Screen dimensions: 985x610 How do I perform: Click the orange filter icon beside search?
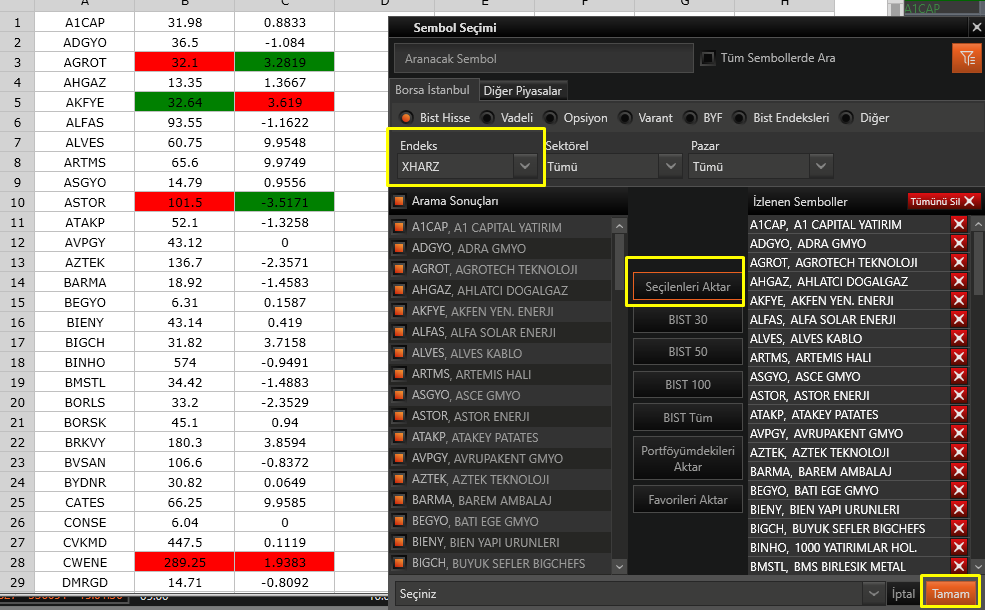[x=966, y=59]
